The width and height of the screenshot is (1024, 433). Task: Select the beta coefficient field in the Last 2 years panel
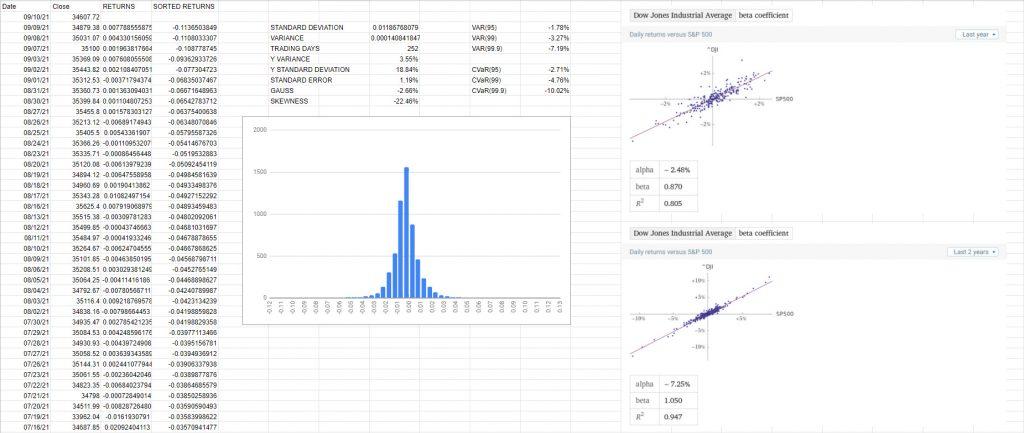coord(765,233)
